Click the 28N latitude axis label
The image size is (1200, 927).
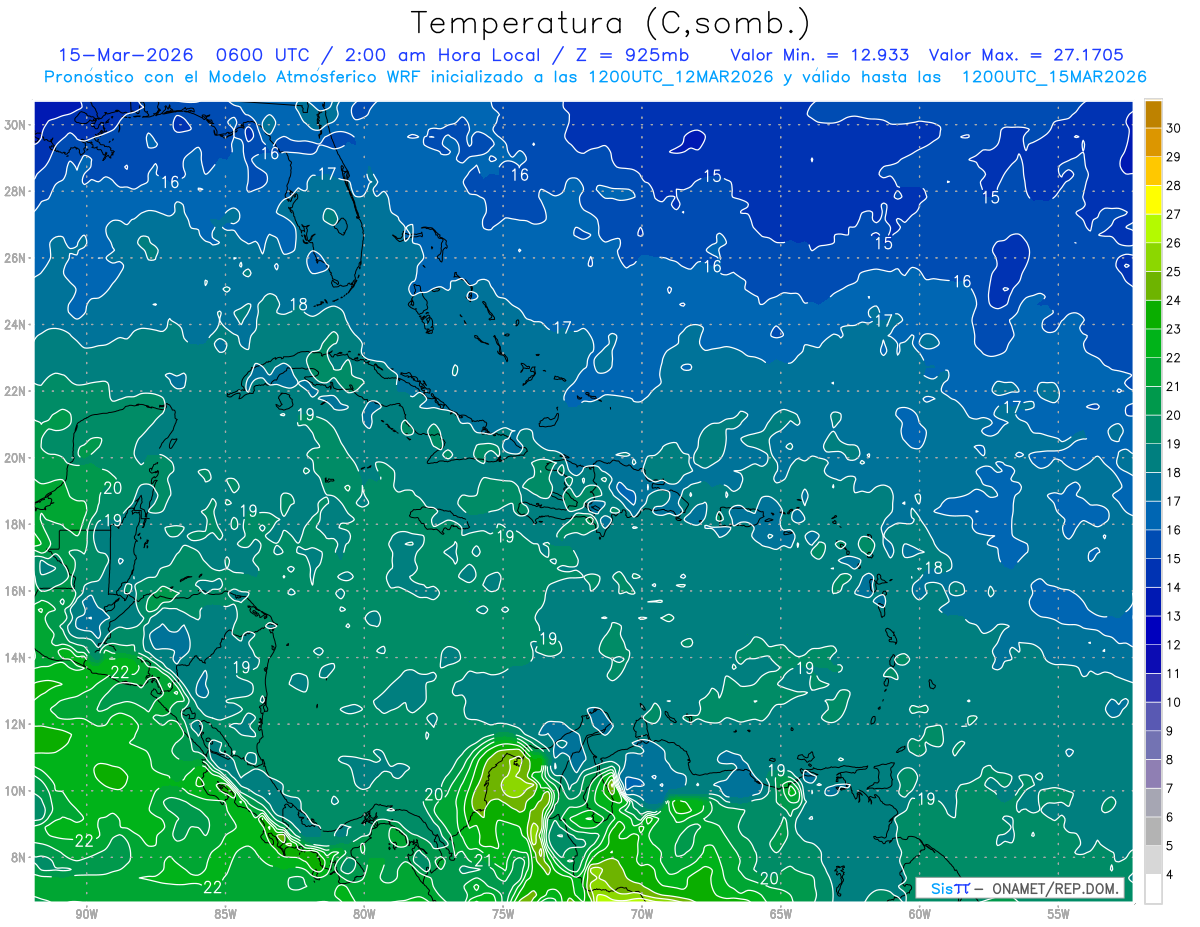point(17,191)
